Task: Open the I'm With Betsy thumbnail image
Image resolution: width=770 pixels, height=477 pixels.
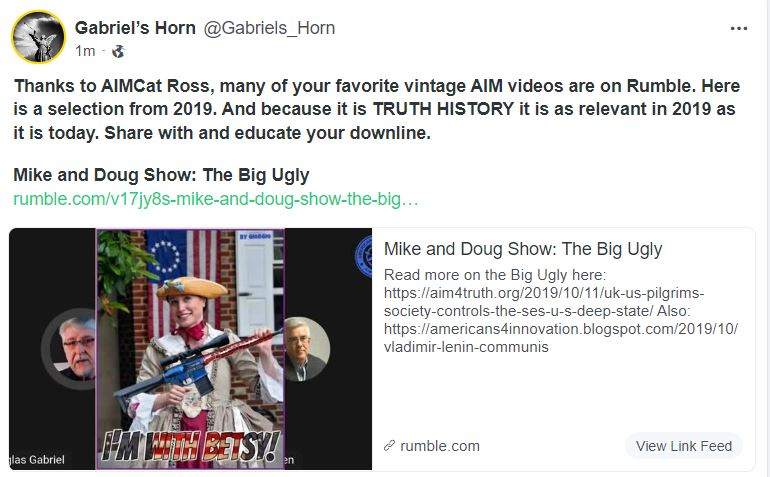Action: point(190,349)
